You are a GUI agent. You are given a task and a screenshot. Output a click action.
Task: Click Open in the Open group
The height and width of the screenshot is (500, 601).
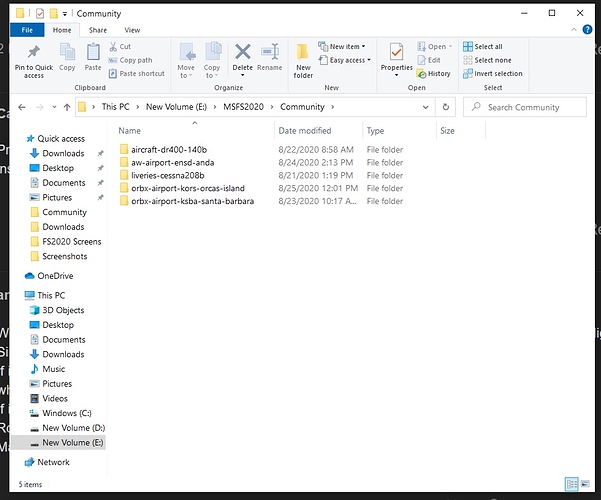coord(435,46)
